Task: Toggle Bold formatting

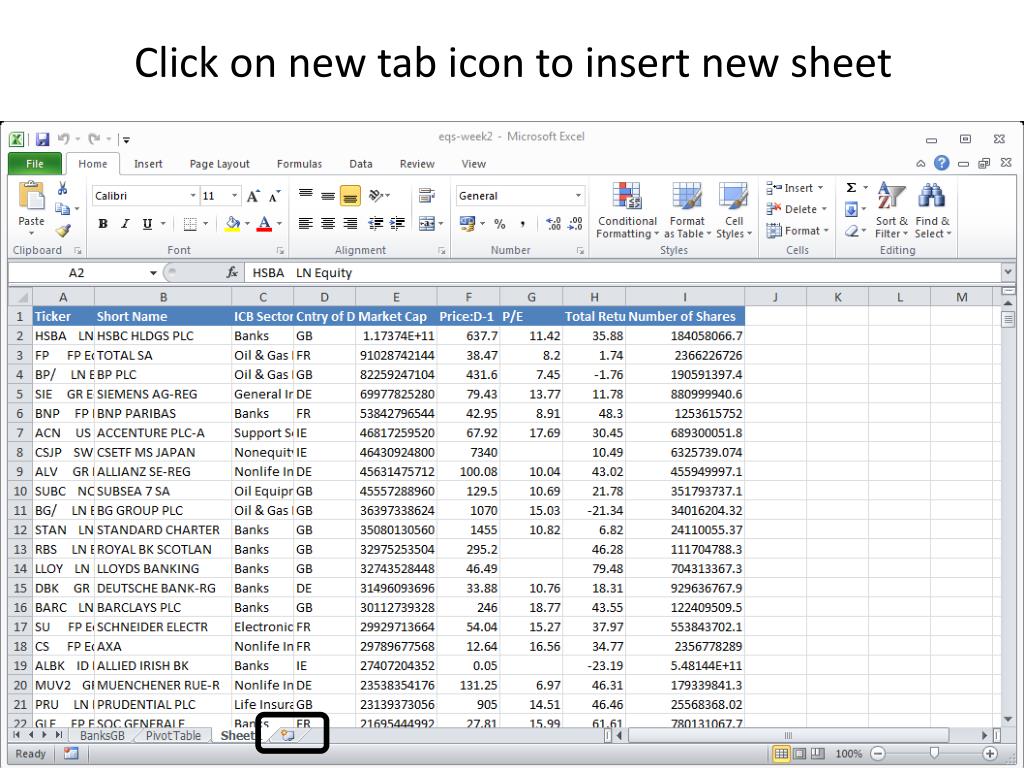Action: 103,224
